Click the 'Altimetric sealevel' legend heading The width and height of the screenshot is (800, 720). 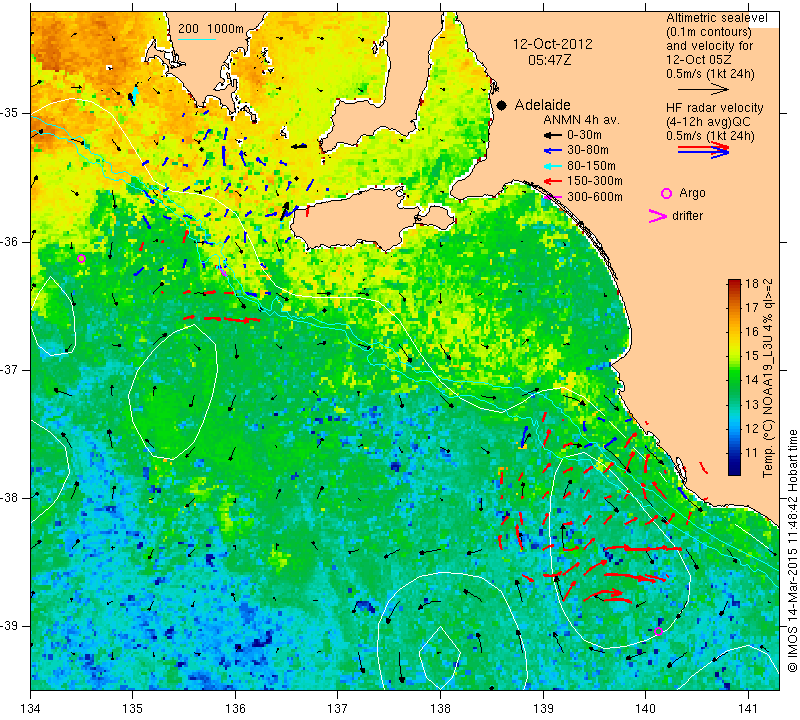[x=716, y=18]
